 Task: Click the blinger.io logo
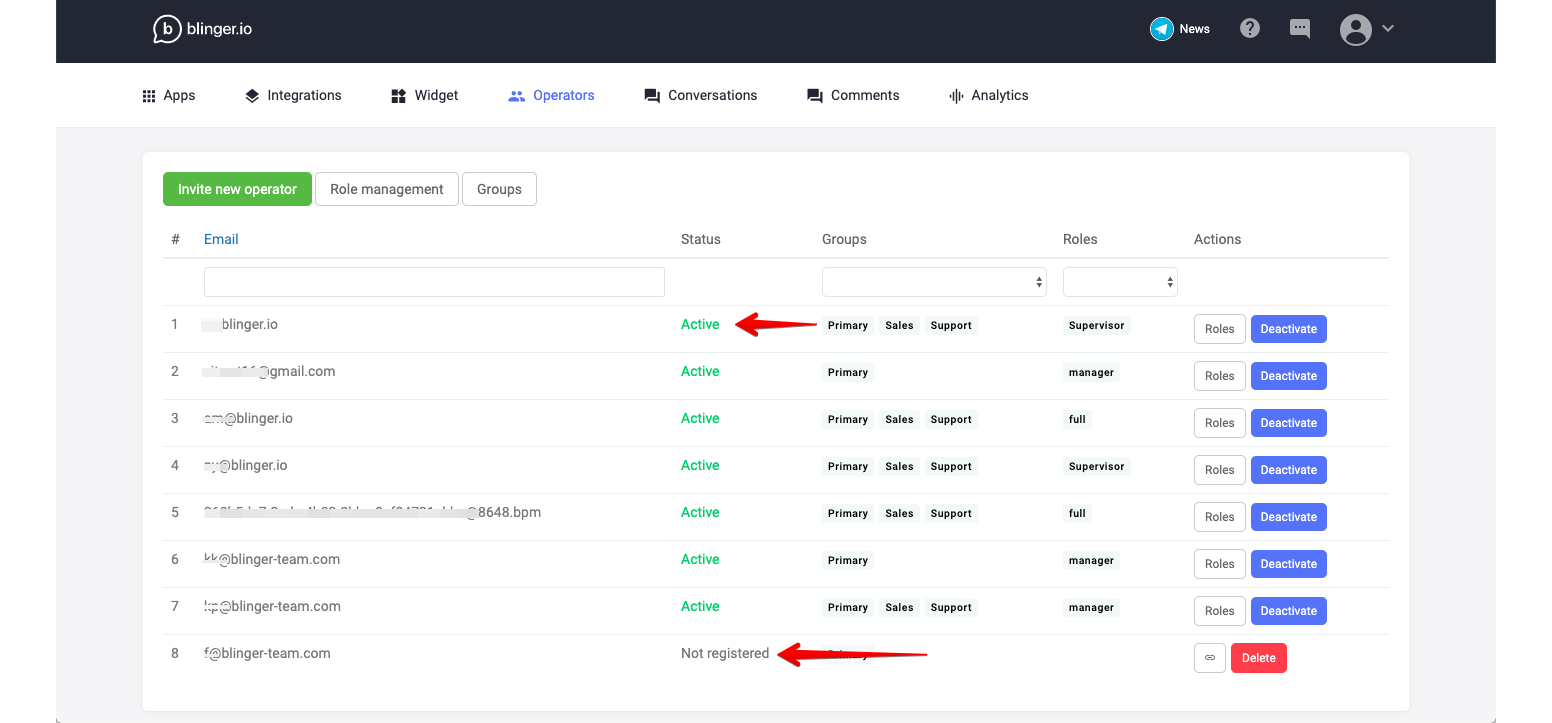pos(202,29)
